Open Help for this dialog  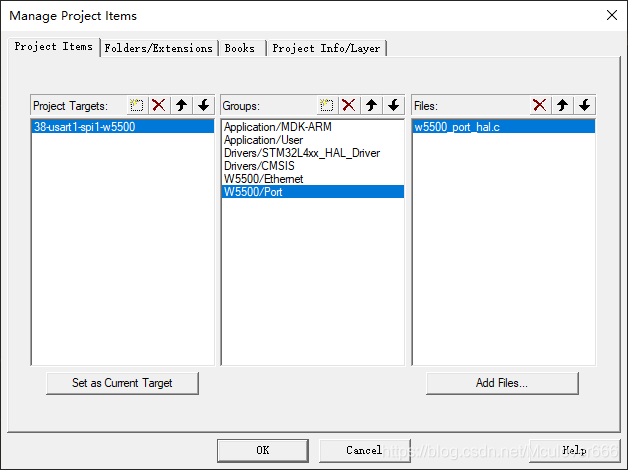point(574,450)
